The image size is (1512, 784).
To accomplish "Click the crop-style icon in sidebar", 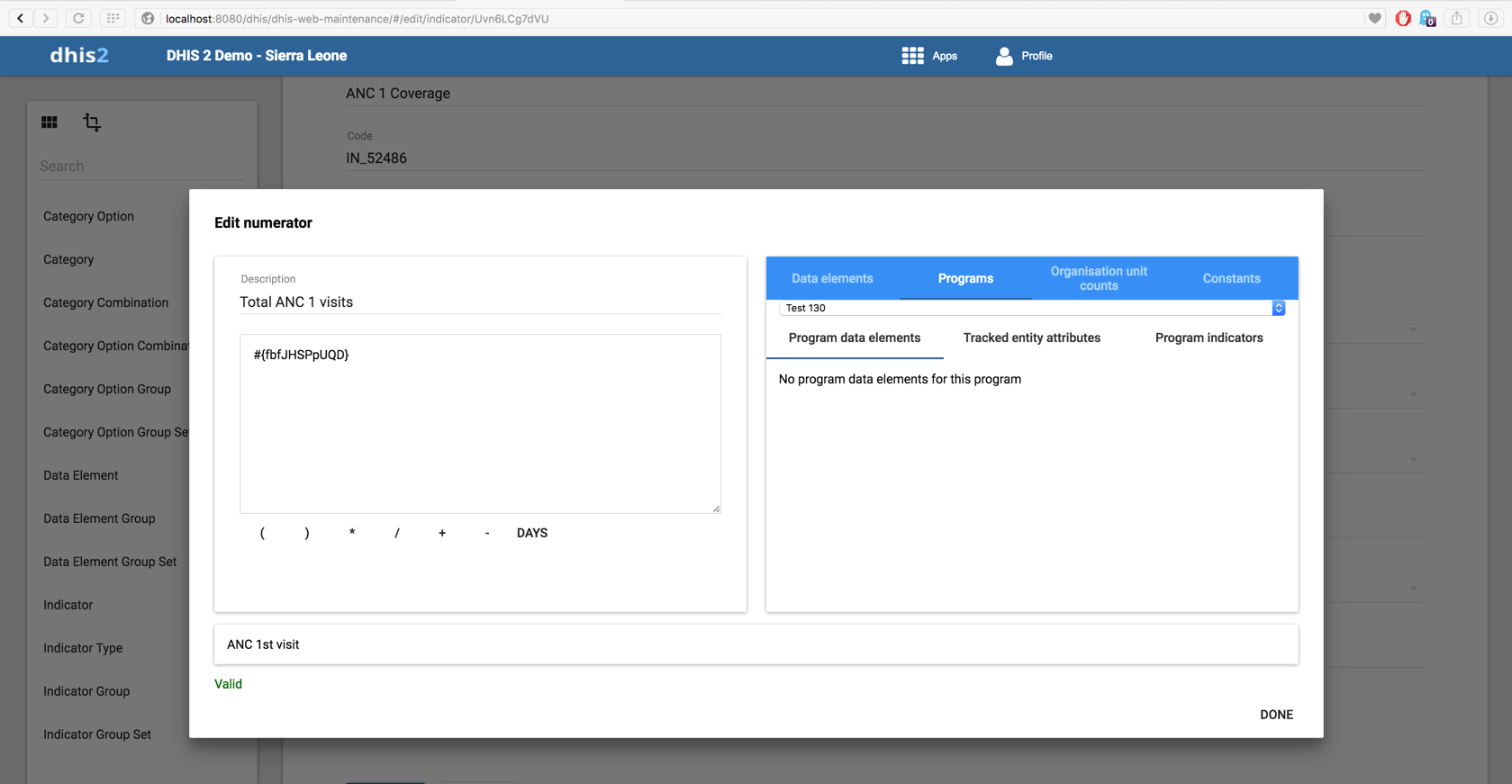I will 92,122.
